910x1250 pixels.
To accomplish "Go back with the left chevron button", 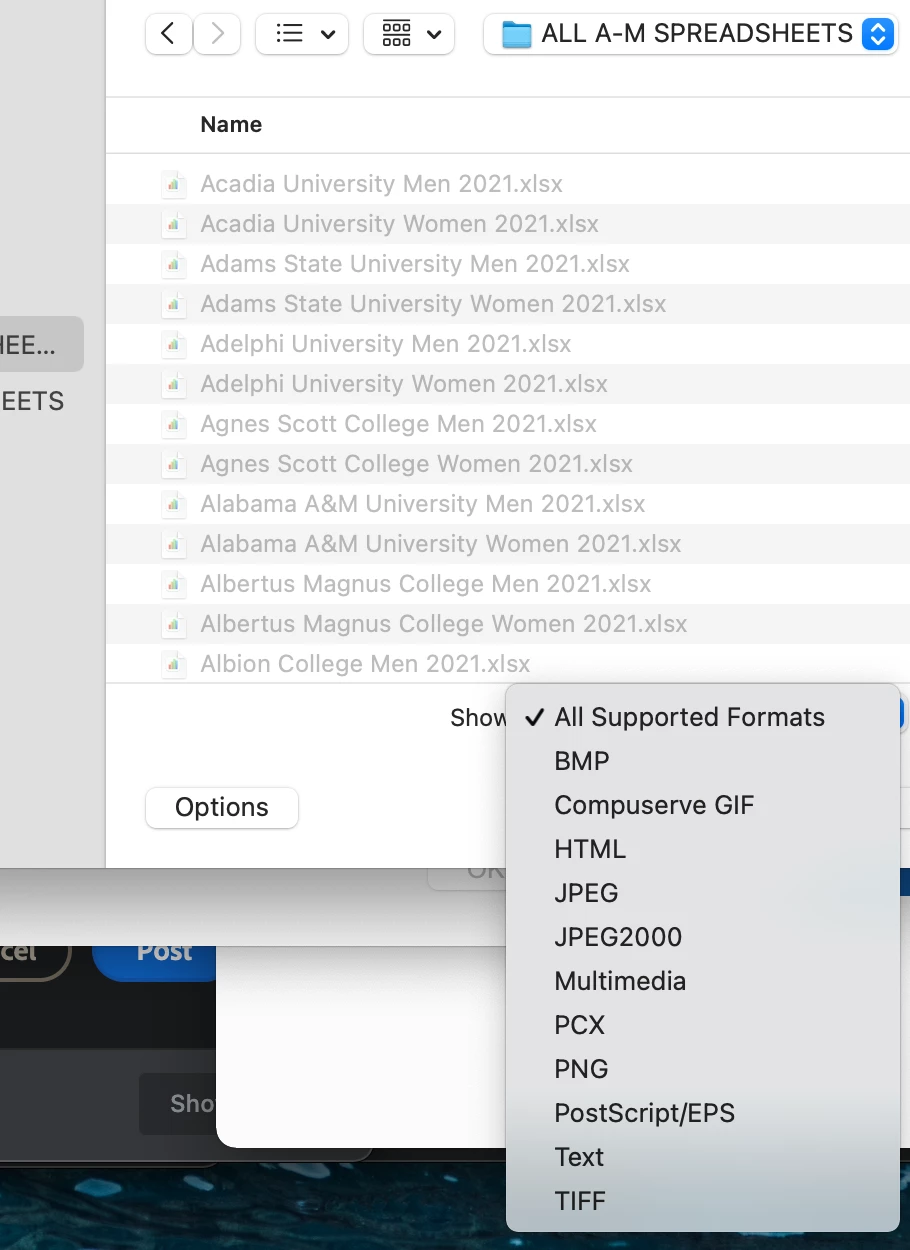I will point(168,34).
